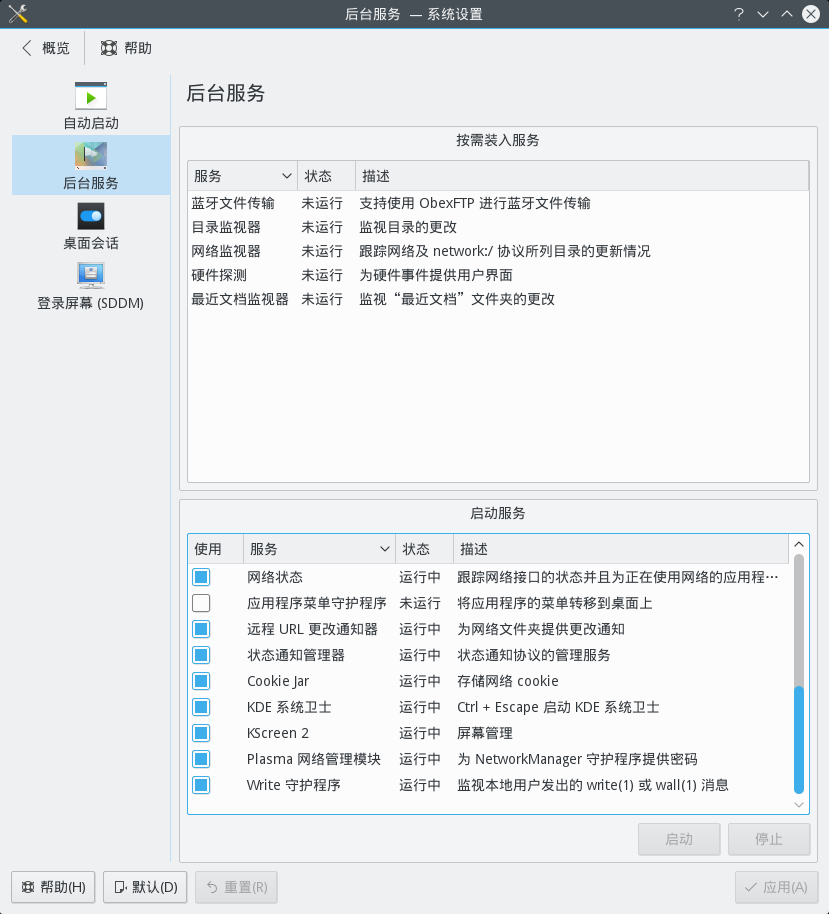Screen dimensions: 829x914
Task: Select the KDE 系统卫士 service name
Action: pos(289,707)
